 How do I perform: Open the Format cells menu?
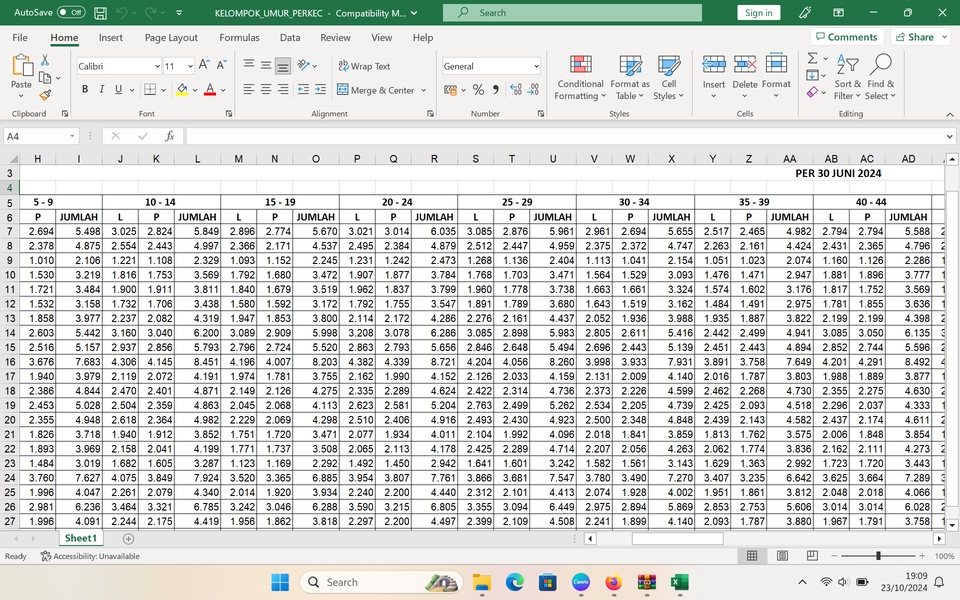point(776,77)
